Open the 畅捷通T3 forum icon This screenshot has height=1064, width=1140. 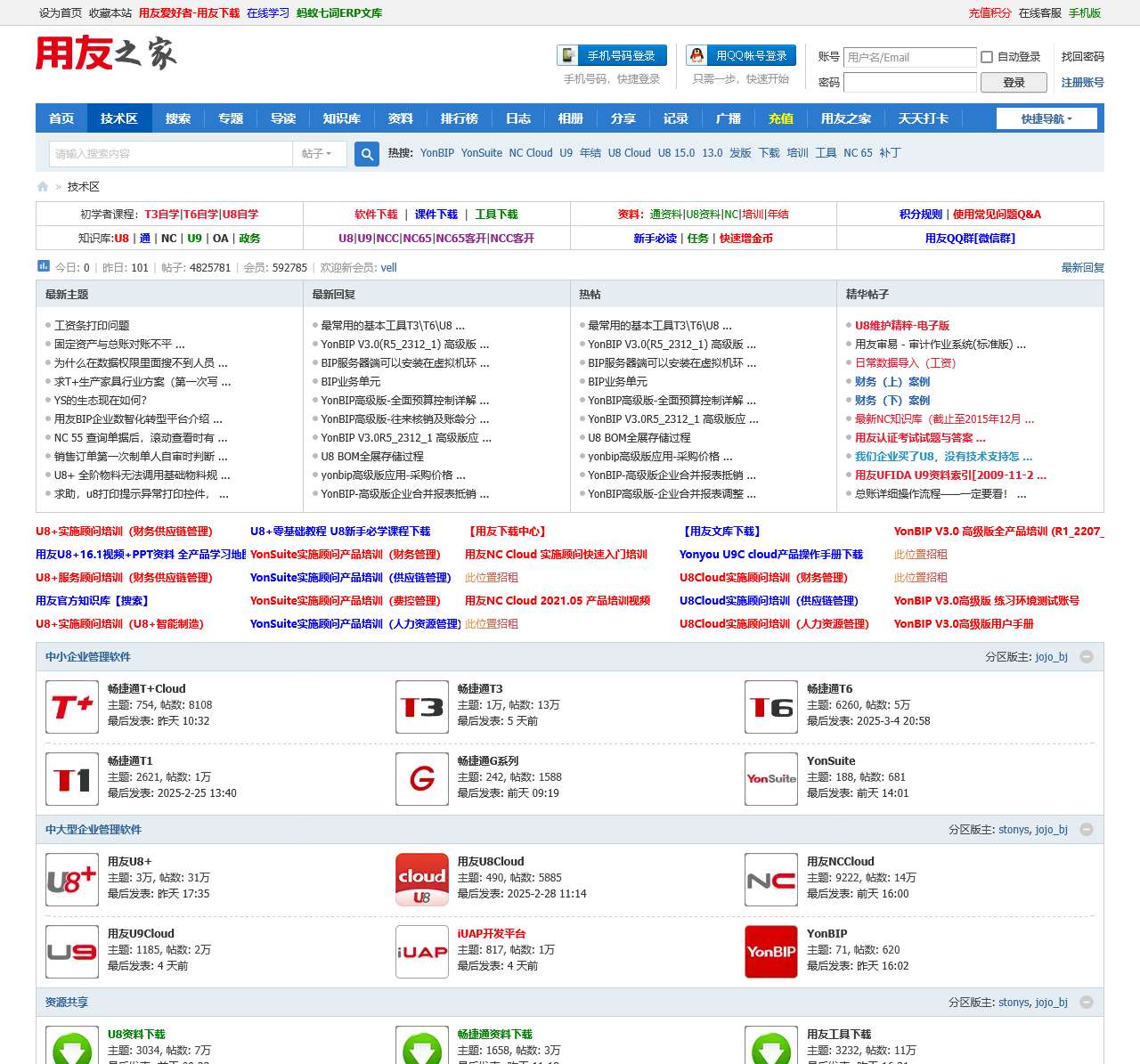422,707
